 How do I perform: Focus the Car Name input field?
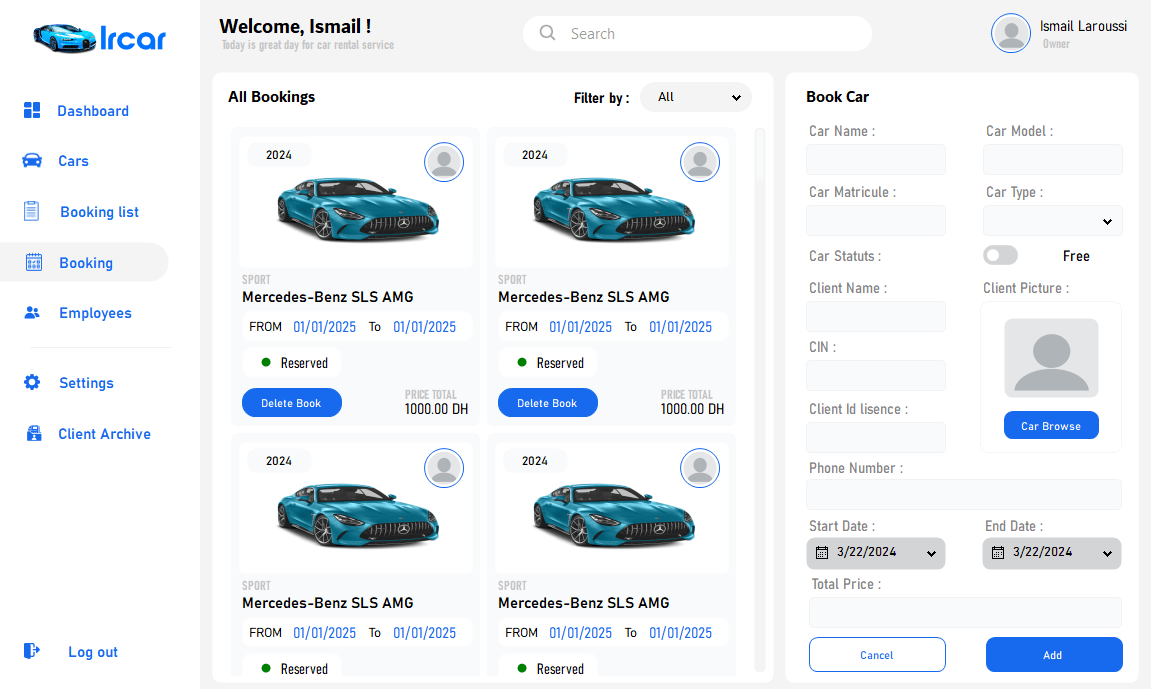pos(876,159)
